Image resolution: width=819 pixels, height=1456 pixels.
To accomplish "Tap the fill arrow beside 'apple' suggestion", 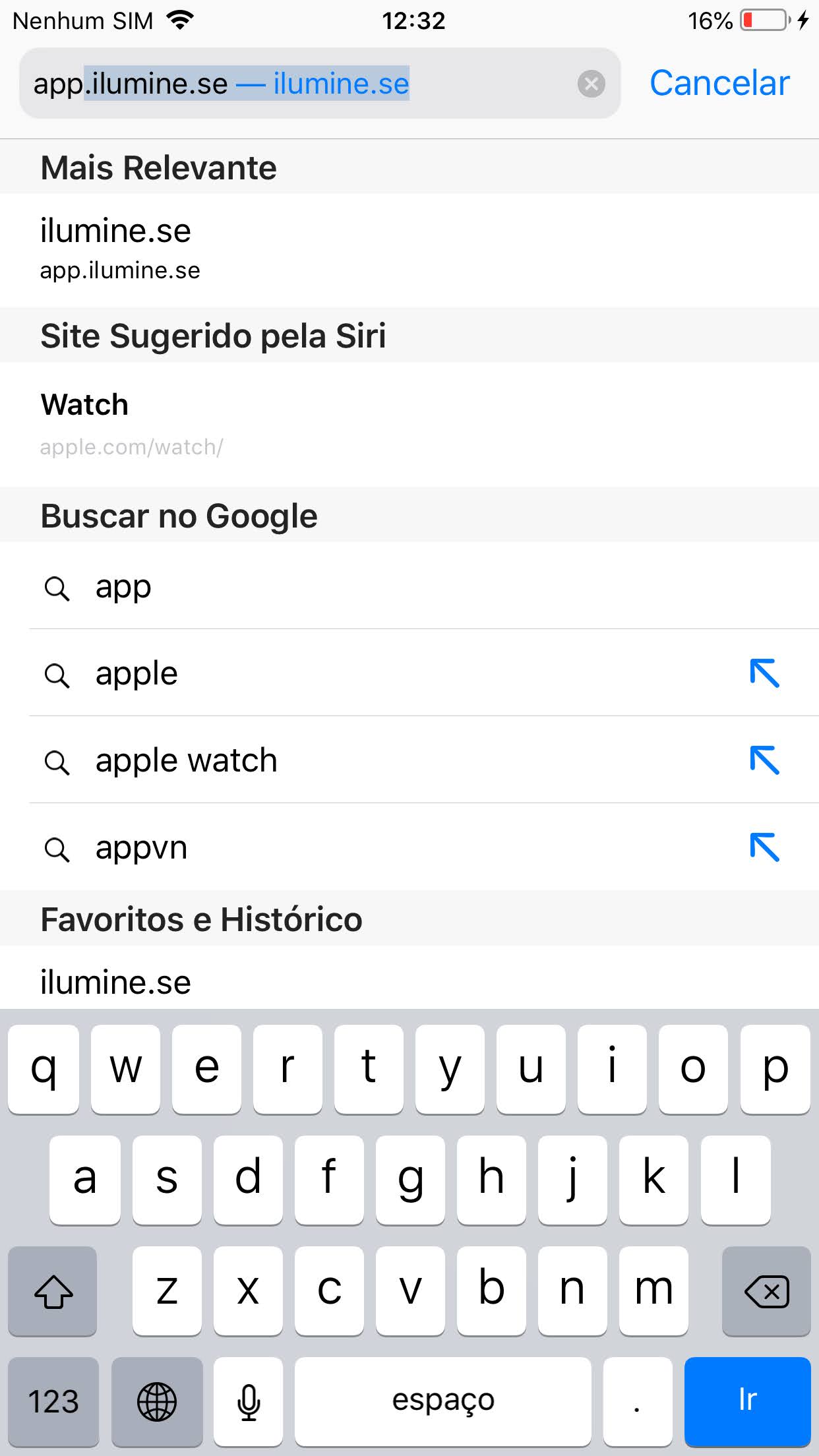I will (x=764, y=673).
